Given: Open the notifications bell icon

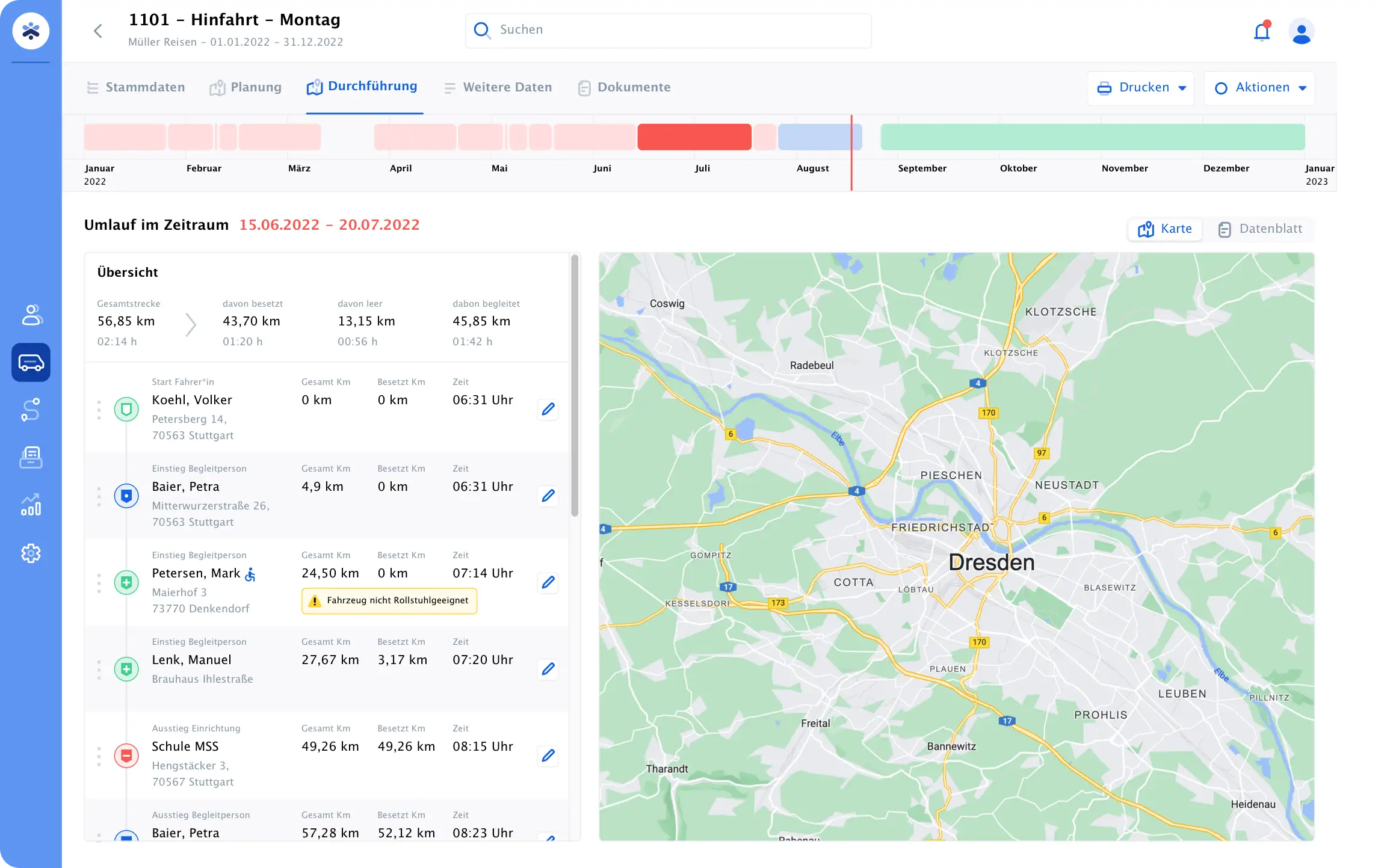Looking at the screenshot, I should tap(1262, 31).
